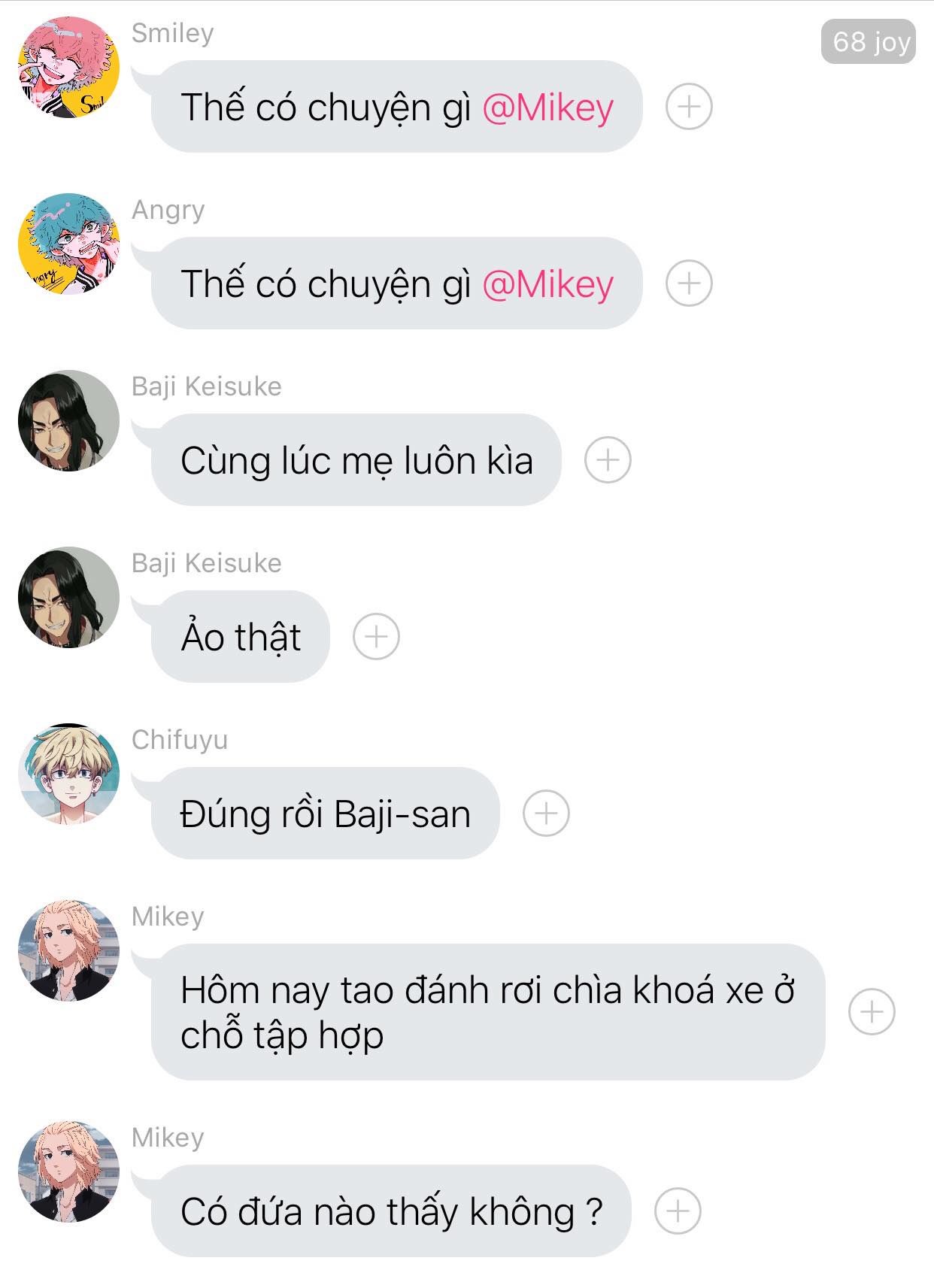
Task: Tap plus icon next to 'Có đứa nào thấy không ?'
Action: click(678, 1211)
